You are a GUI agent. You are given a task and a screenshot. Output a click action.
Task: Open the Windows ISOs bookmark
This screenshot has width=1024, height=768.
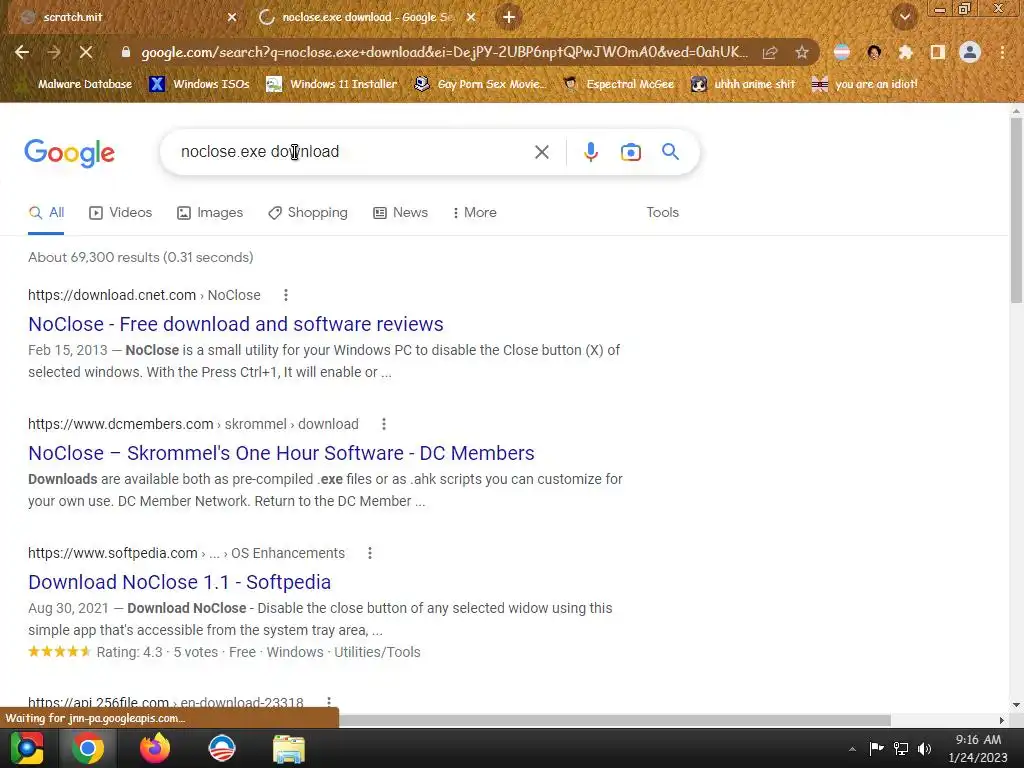[200, 84]
